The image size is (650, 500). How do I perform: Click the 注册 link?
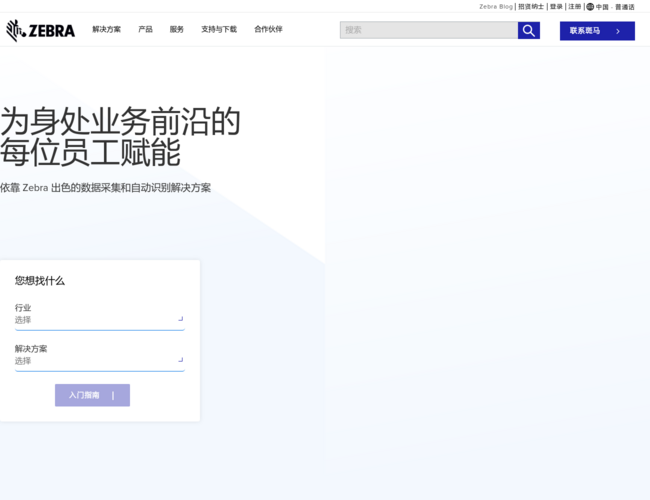(x=574, y=6)
